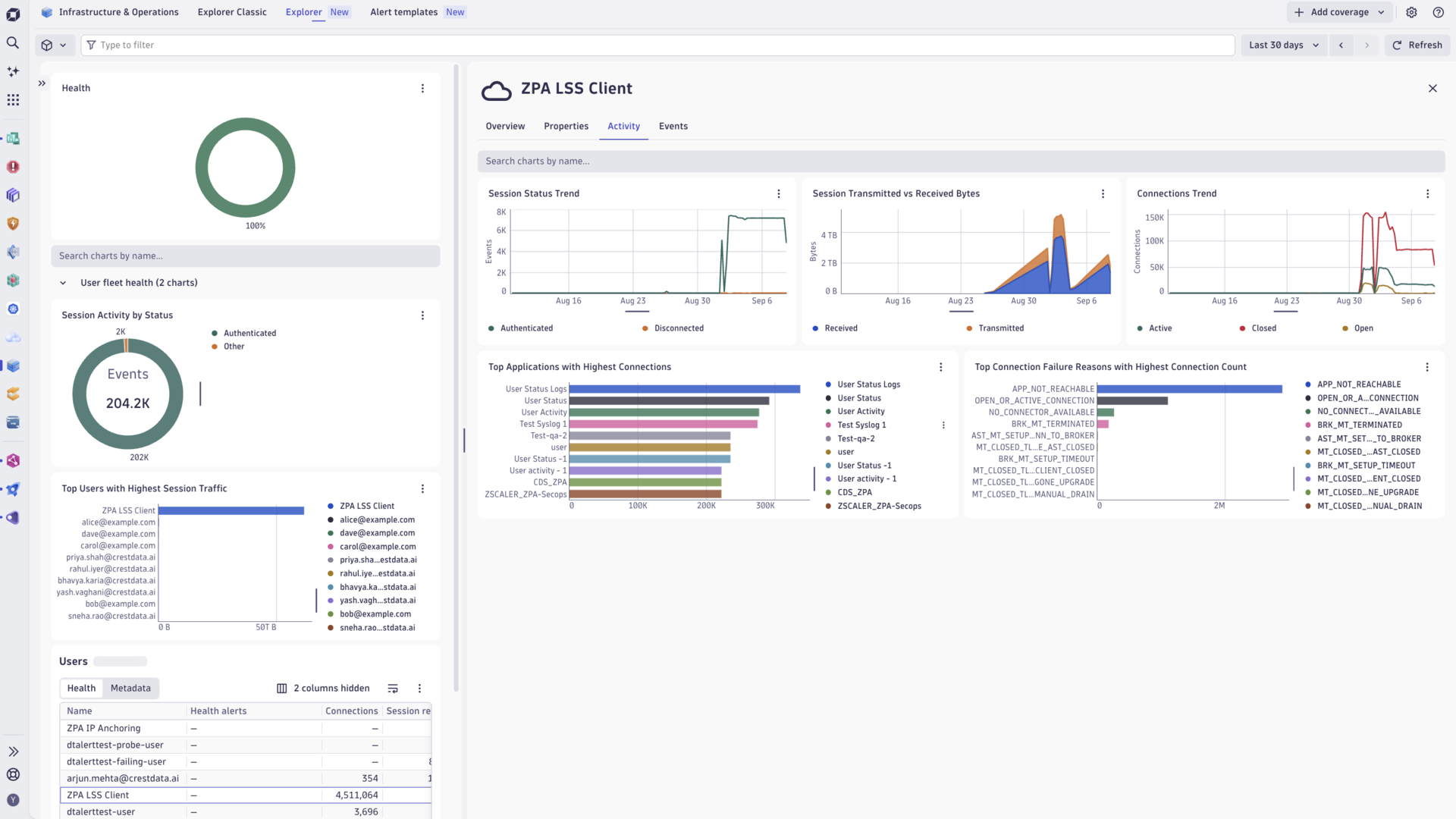The height and width of the screenshot is (819, 1456).
Task: Open Top Users with Highest Session Traffic menu
Action: click(x=422, y=489)
